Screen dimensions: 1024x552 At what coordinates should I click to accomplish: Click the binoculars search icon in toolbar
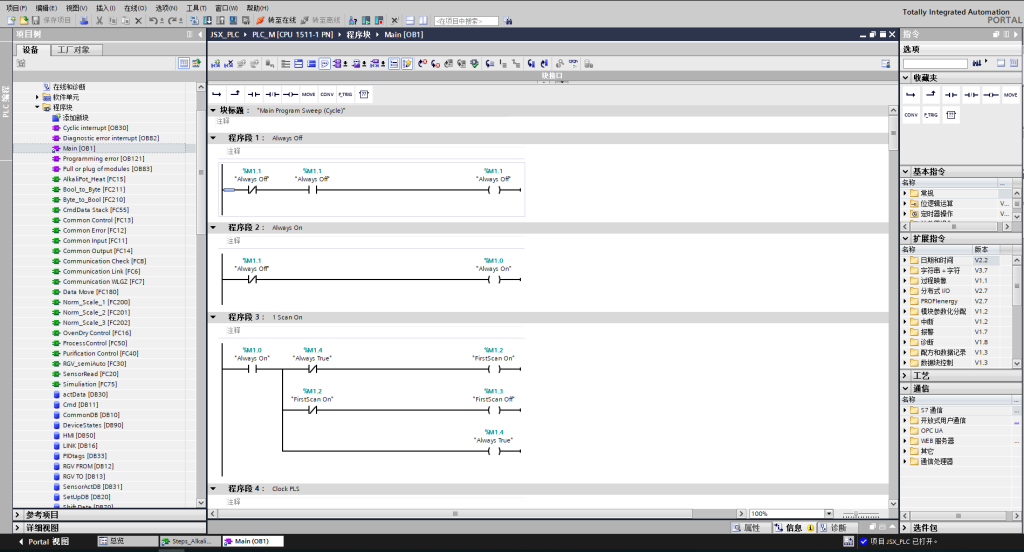click(x=508, y=21)
